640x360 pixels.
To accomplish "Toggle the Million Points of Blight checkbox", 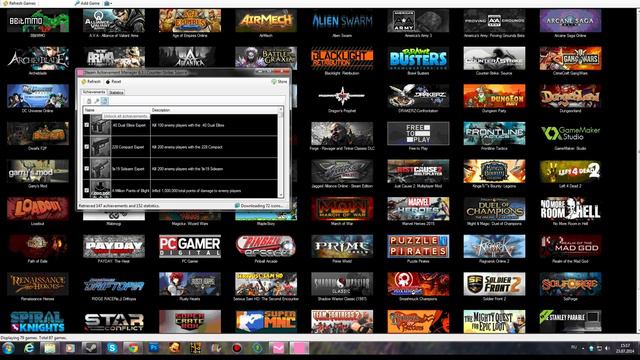I will [87, 190].
